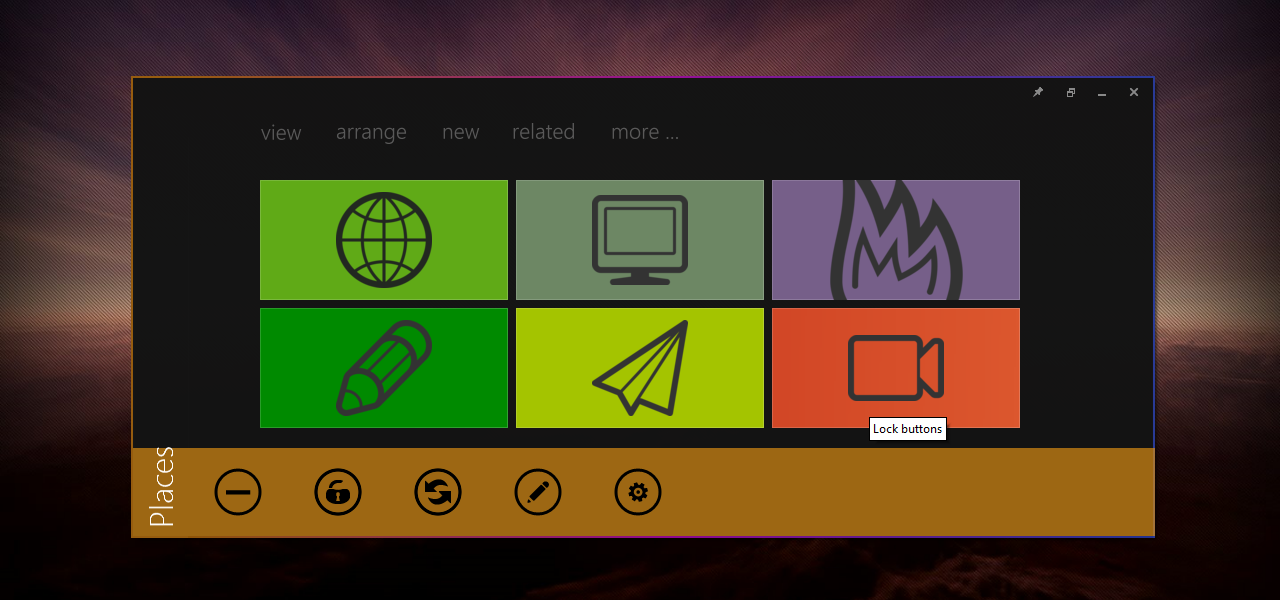Open settings with the gear icon

(638, 492)
